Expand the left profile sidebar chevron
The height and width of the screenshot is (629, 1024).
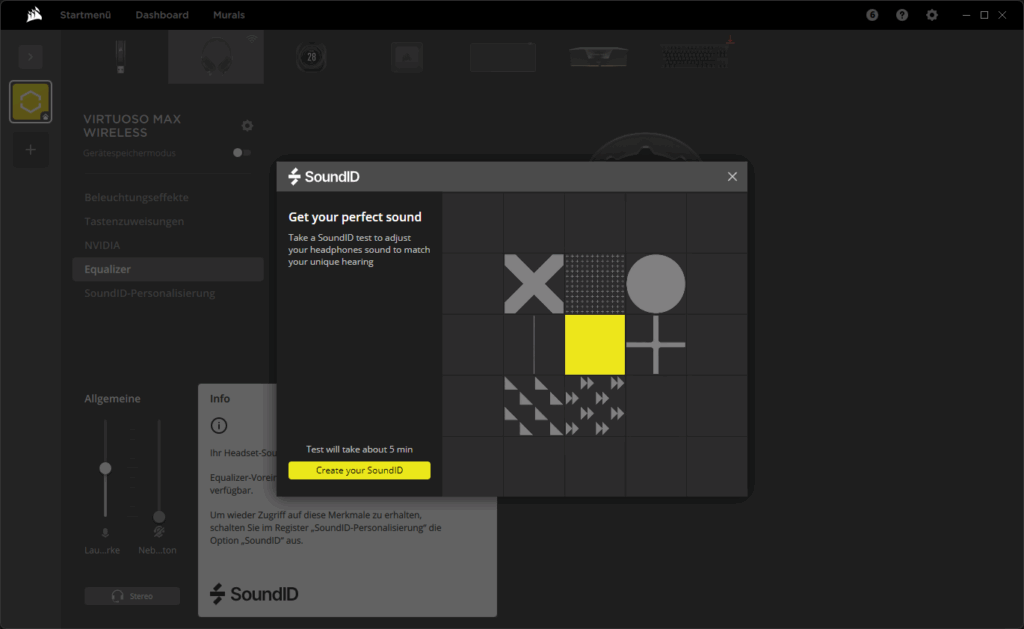pyautogui.click(x=30, y=57)
